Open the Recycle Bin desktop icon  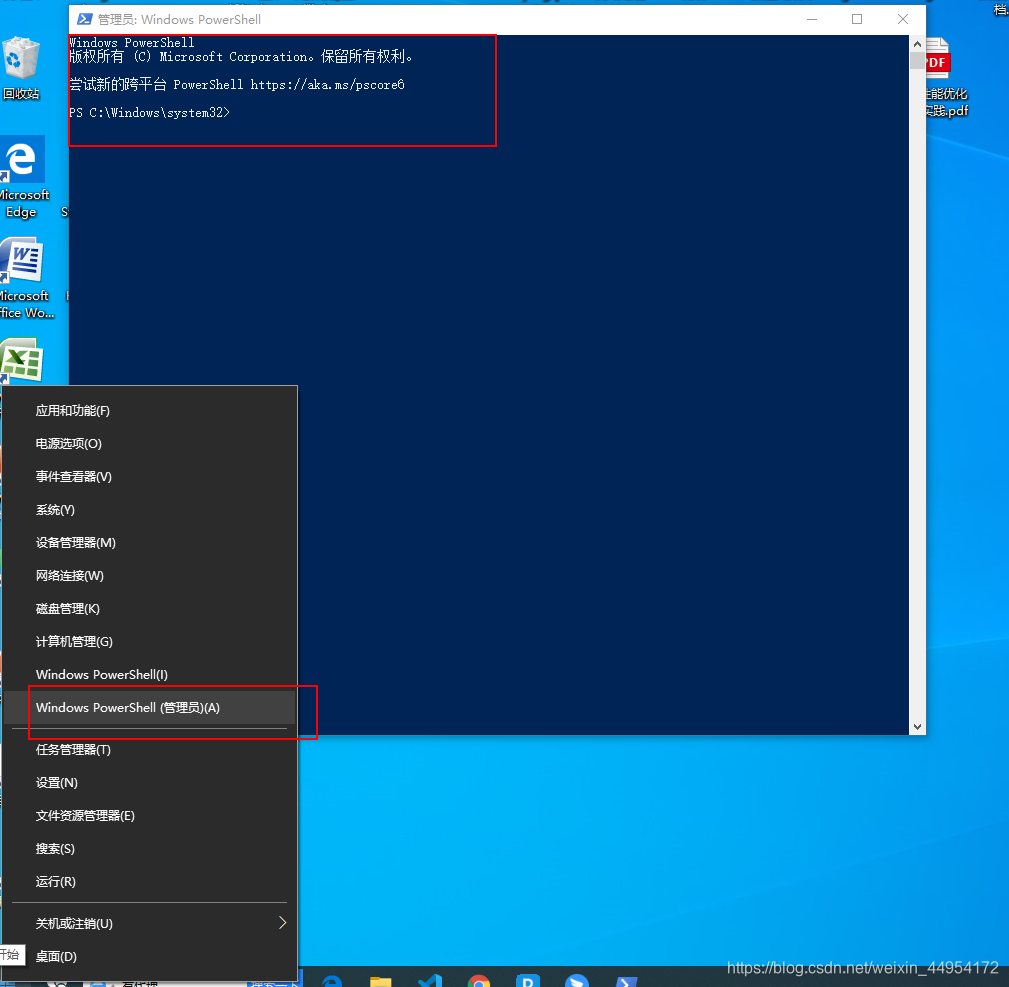(x=21, y=68)
